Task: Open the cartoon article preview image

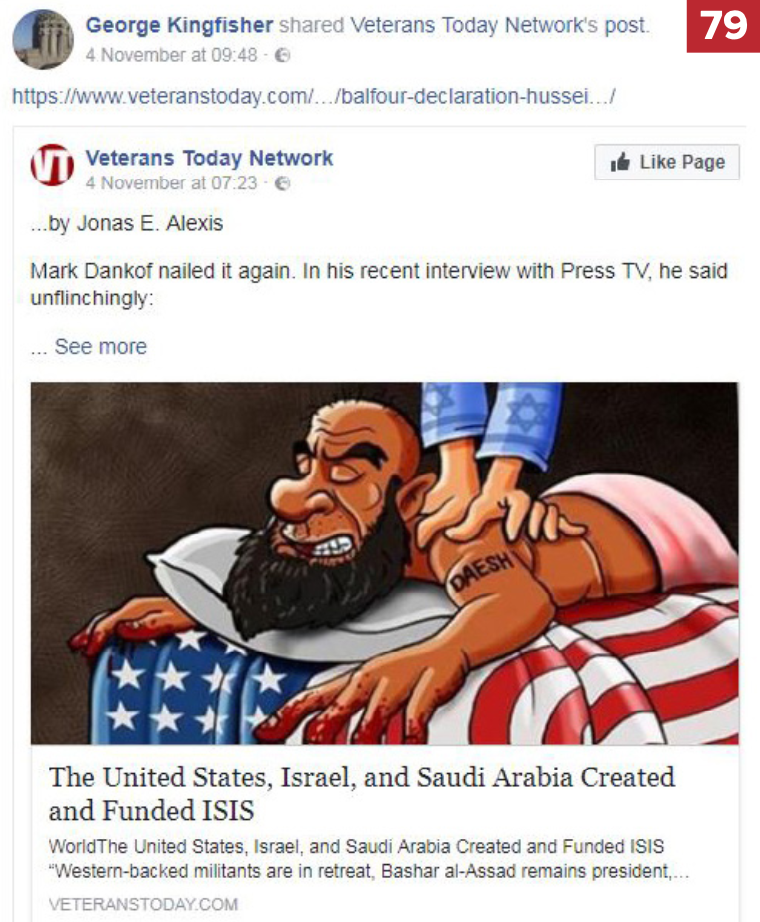Action: pos(385,563)
